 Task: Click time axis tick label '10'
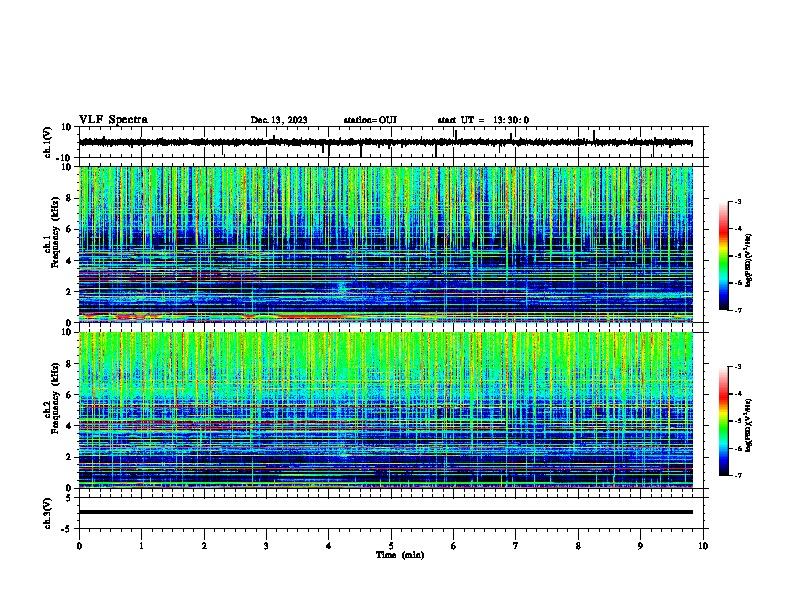pos(703,546)
